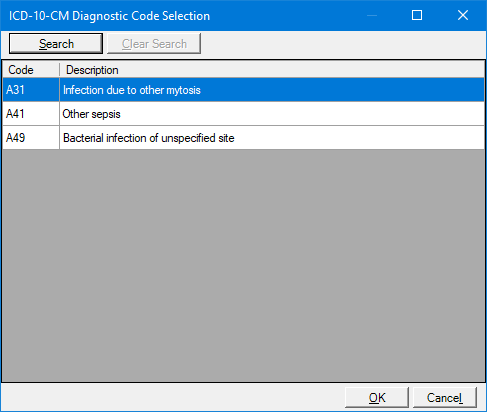Select the A49 code cell
487x412 pixels.
coord(31,138)
